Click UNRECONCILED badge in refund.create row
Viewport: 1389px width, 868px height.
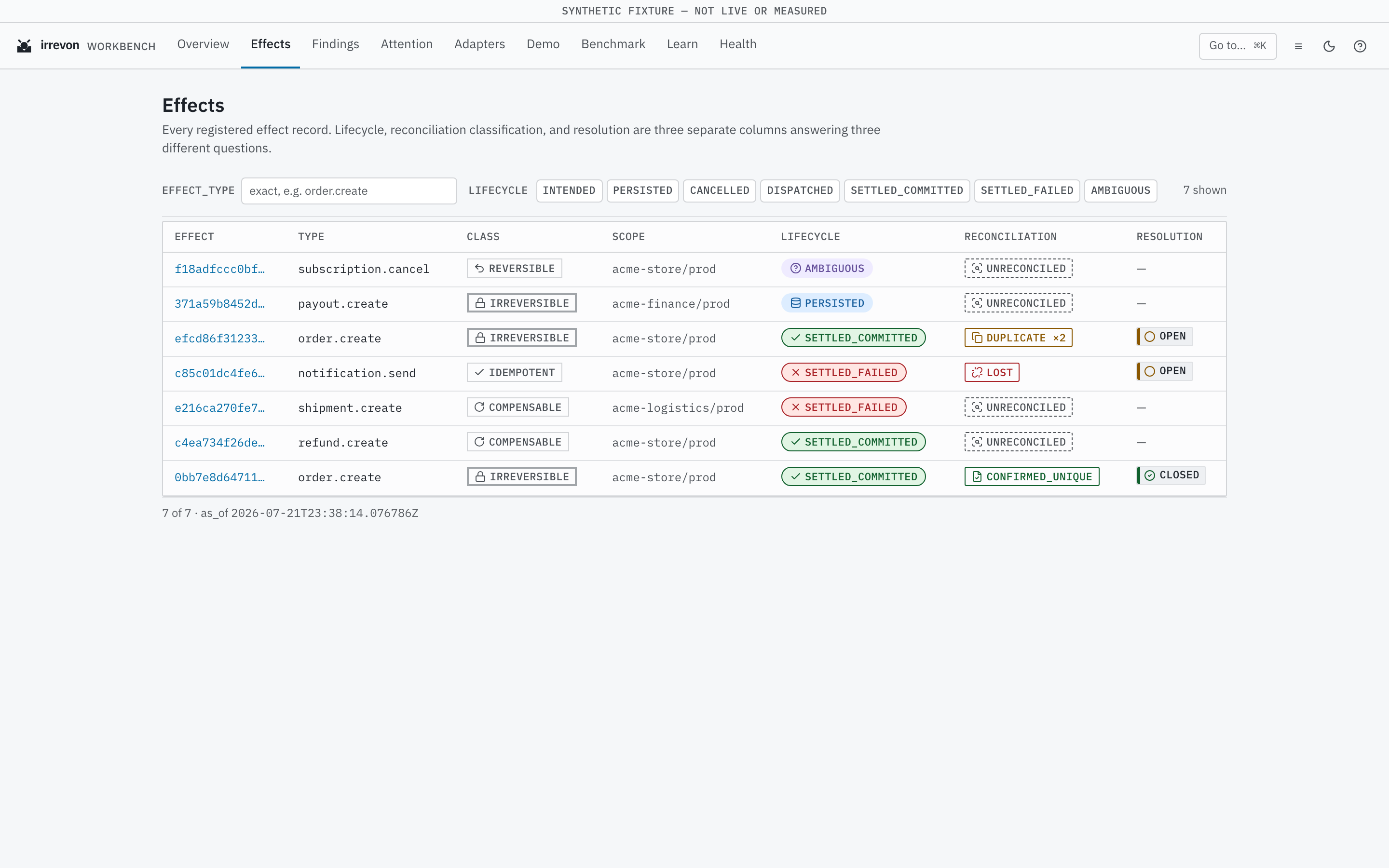pyautogui.click(x=1018, y=442)
